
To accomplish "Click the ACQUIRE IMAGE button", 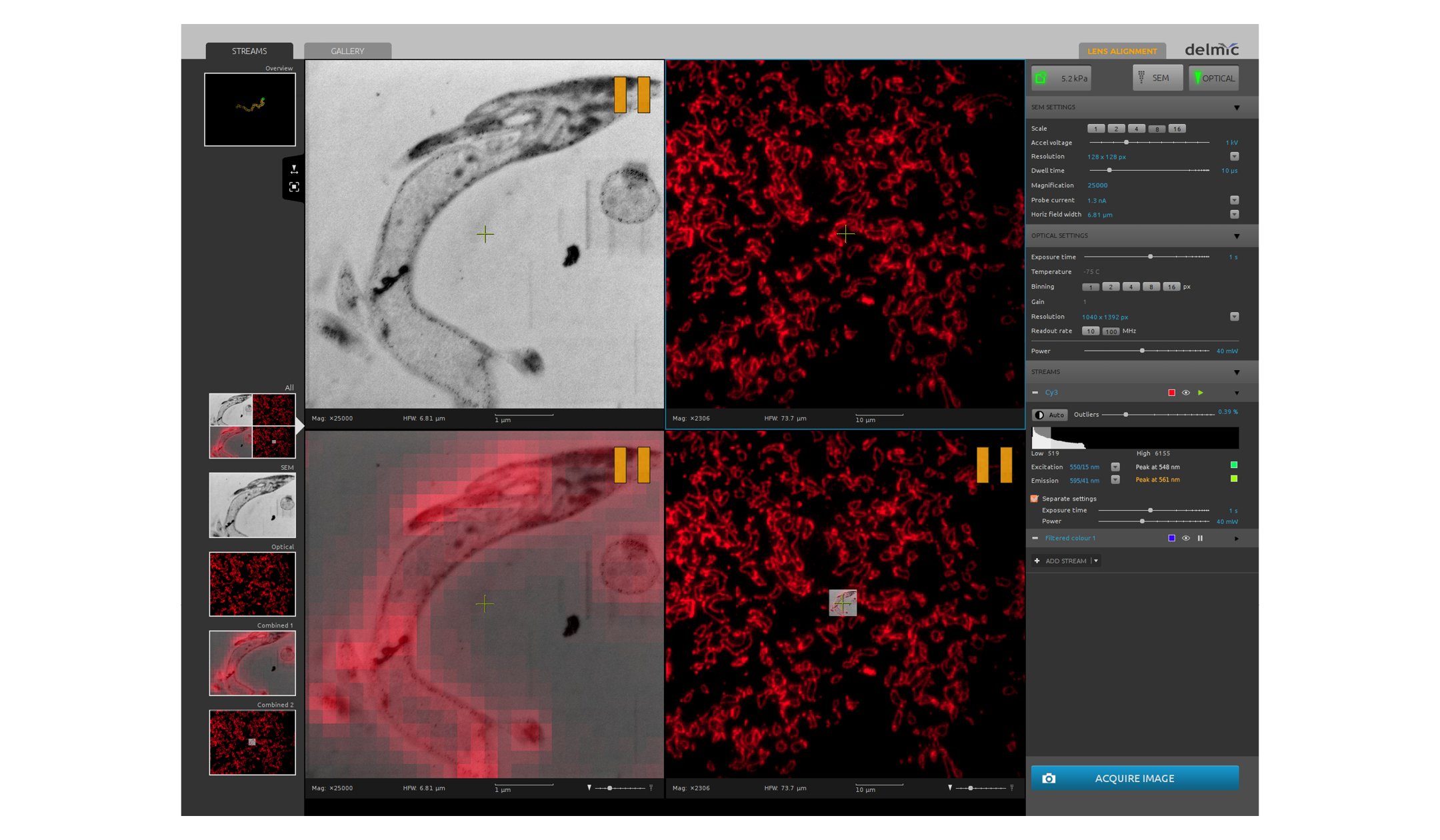I will click(1134, 778).
